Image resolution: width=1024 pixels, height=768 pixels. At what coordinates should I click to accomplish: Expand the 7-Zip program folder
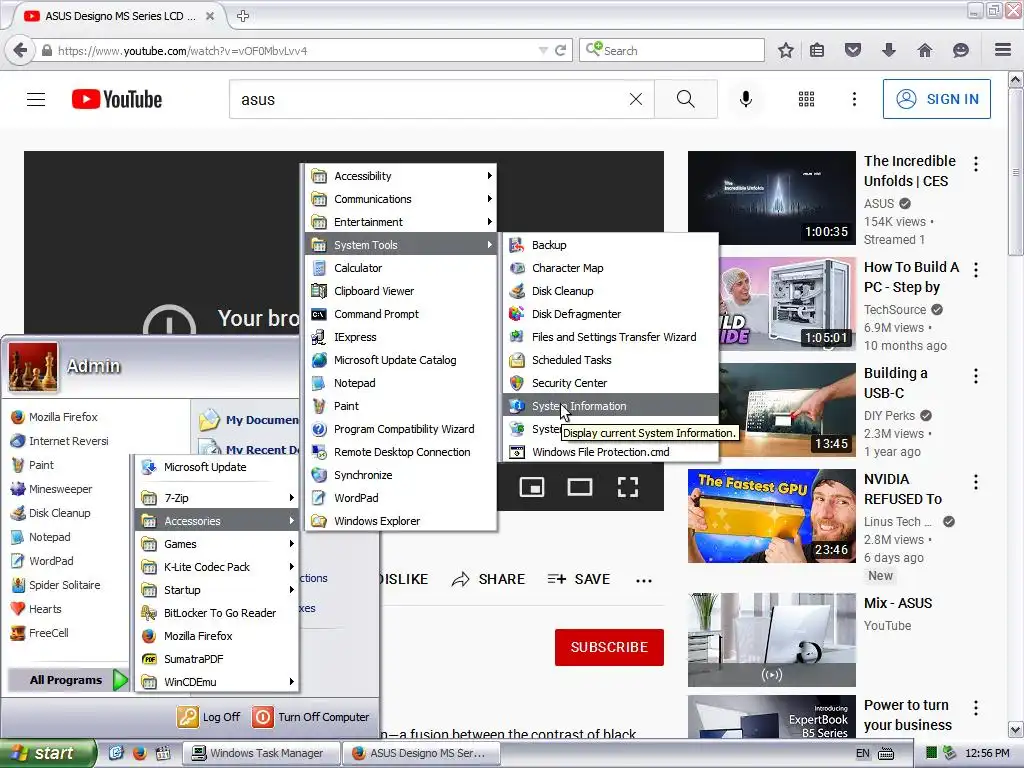217,498
